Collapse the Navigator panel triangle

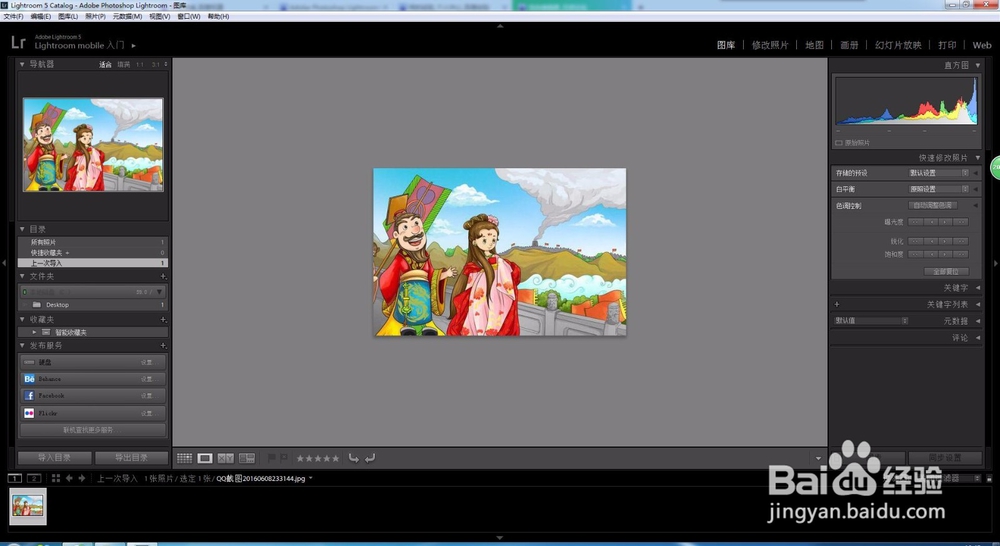(22, 64)
